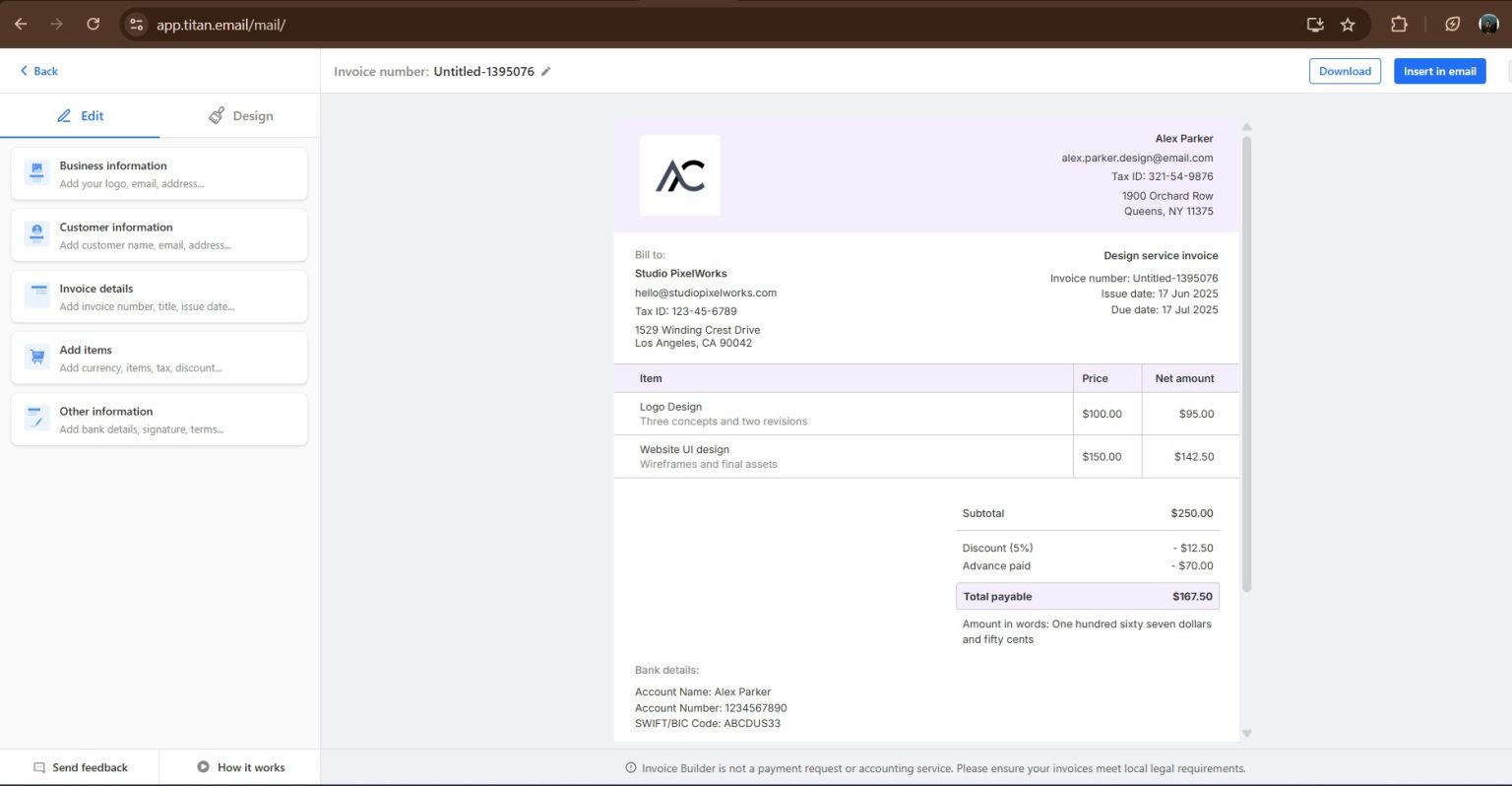Switch to the Design tab
This screenshot has height=786, width=1512.
click(x=240, y=115)
